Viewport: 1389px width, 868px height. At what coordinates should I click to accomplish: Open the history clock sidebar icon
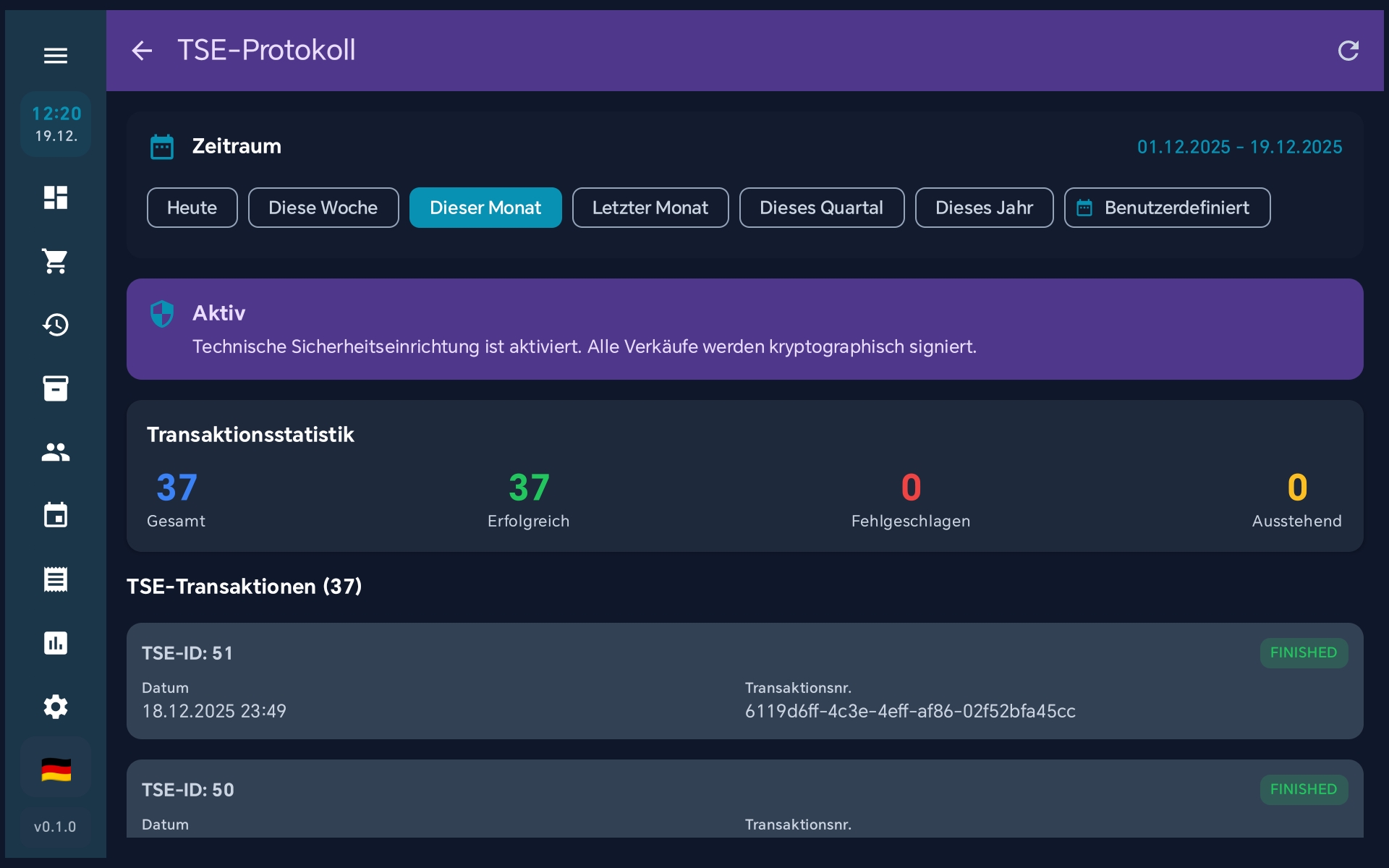point(56,325)
